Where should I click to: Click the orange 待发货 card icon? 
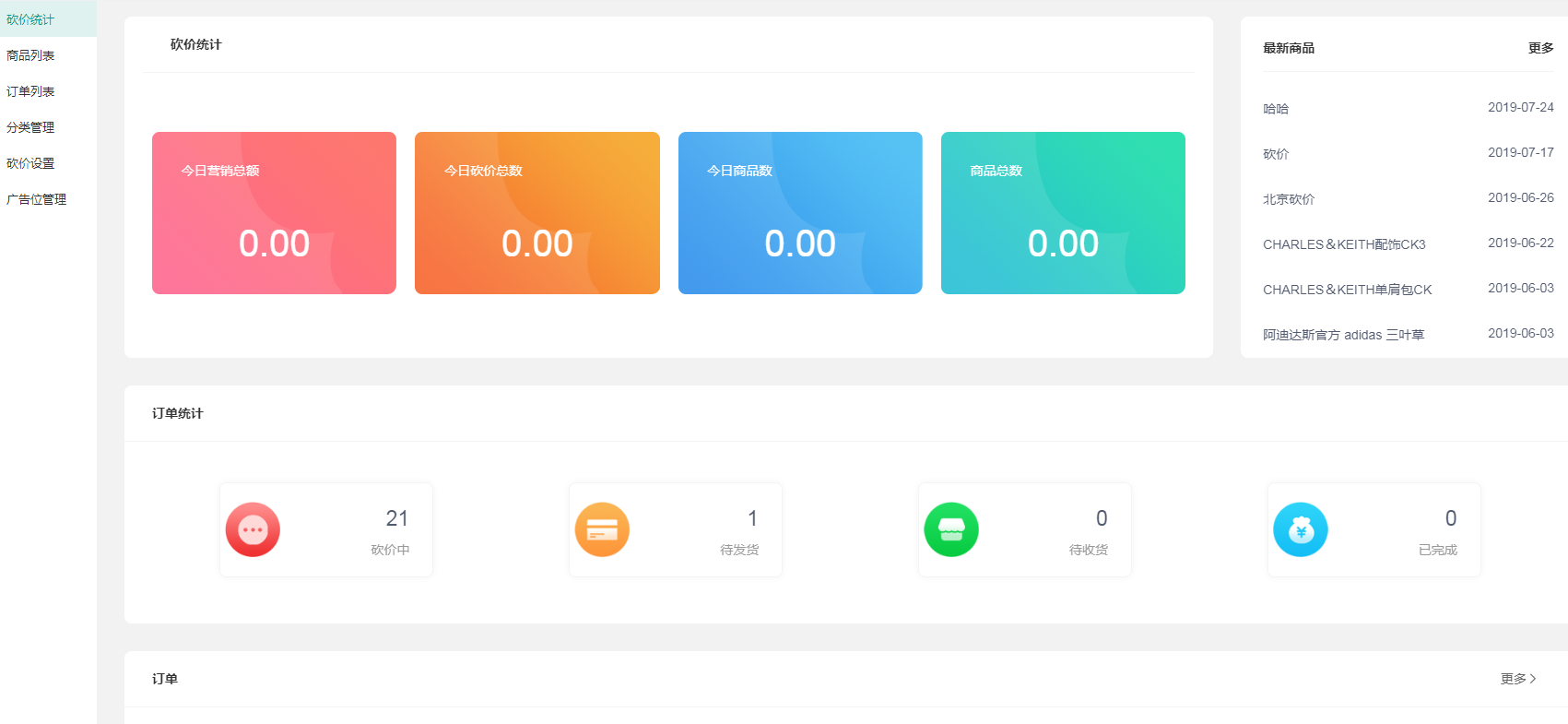602,529
